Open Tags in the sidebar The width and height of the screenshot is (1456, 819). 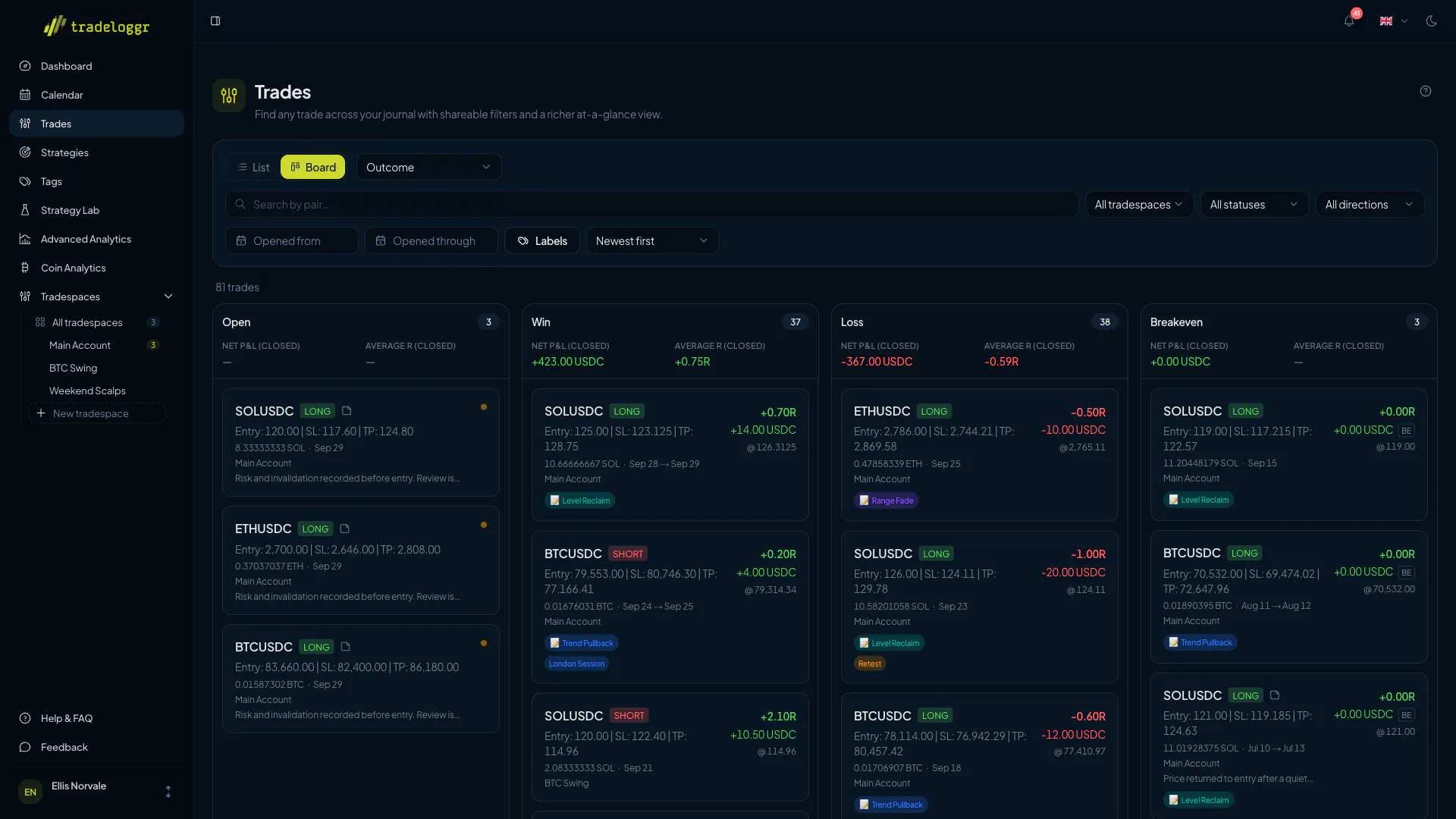coord(96,181)
